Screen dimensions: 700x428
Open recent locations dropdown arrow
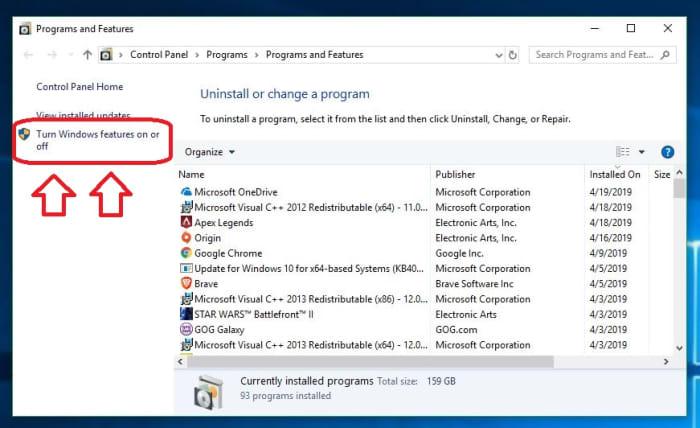tap(70, 55)
